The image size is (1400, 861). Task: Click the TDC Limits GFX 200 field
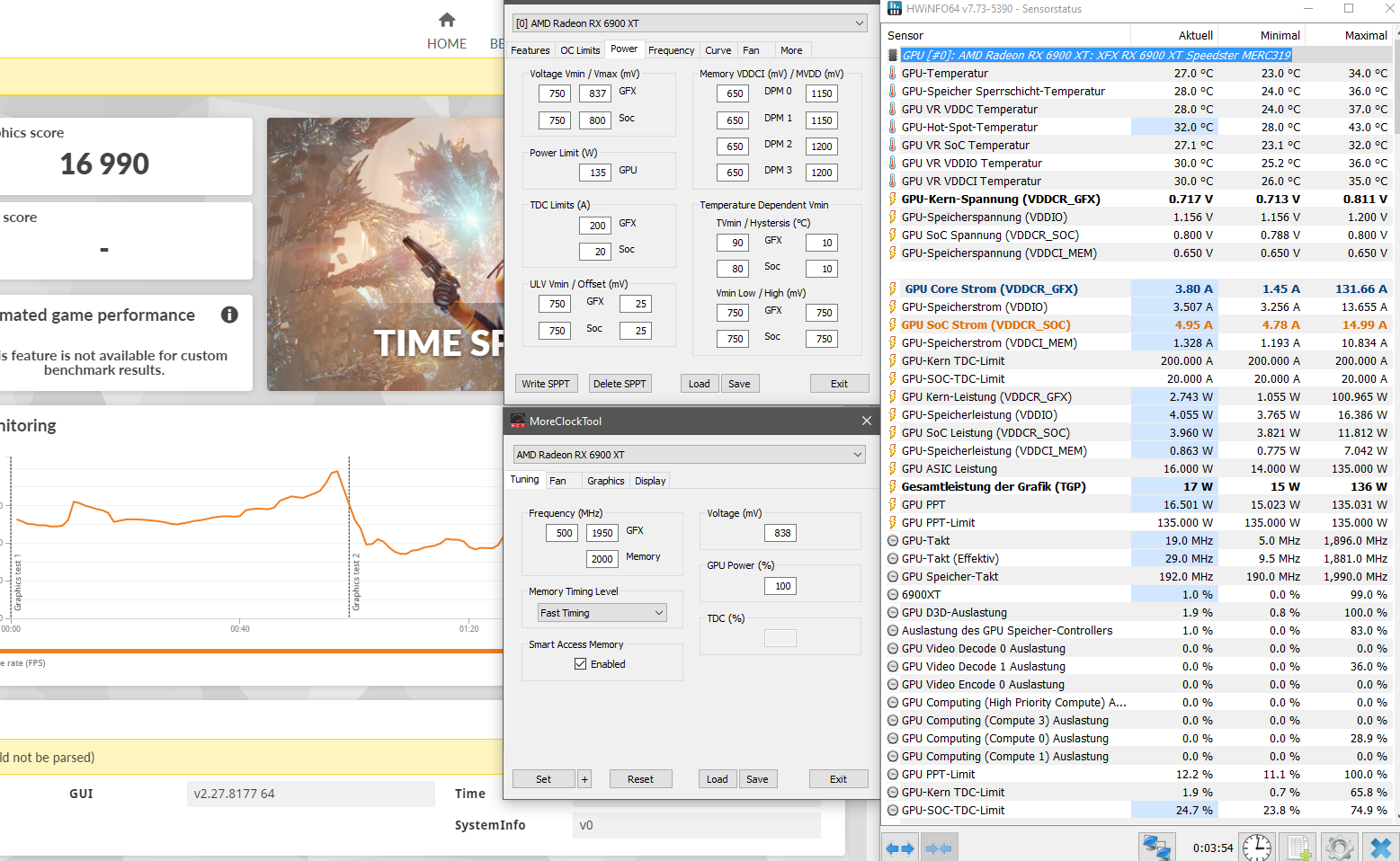[596, 226]
